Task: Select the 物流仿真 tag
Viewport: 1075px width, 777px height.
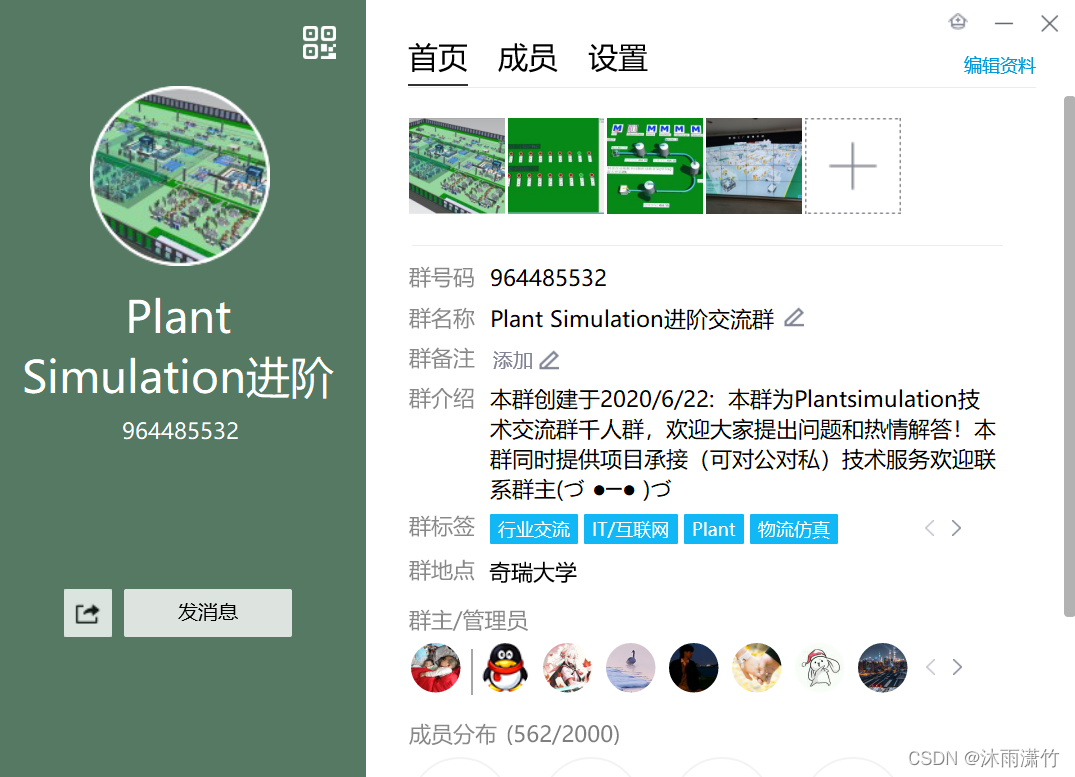Action: (793, 528)
